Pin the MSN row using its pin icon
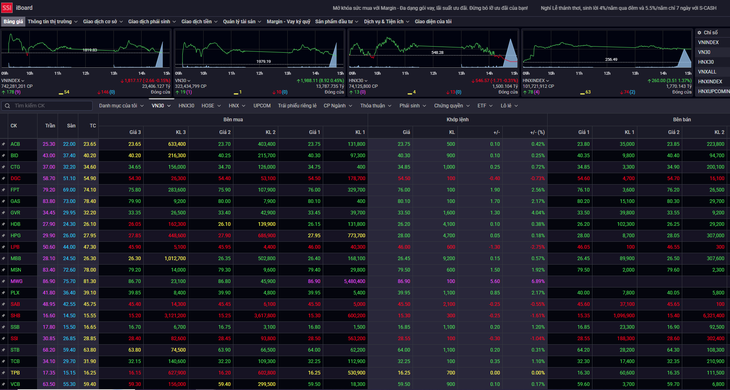 pyautogui.click(x=4, y=270)
